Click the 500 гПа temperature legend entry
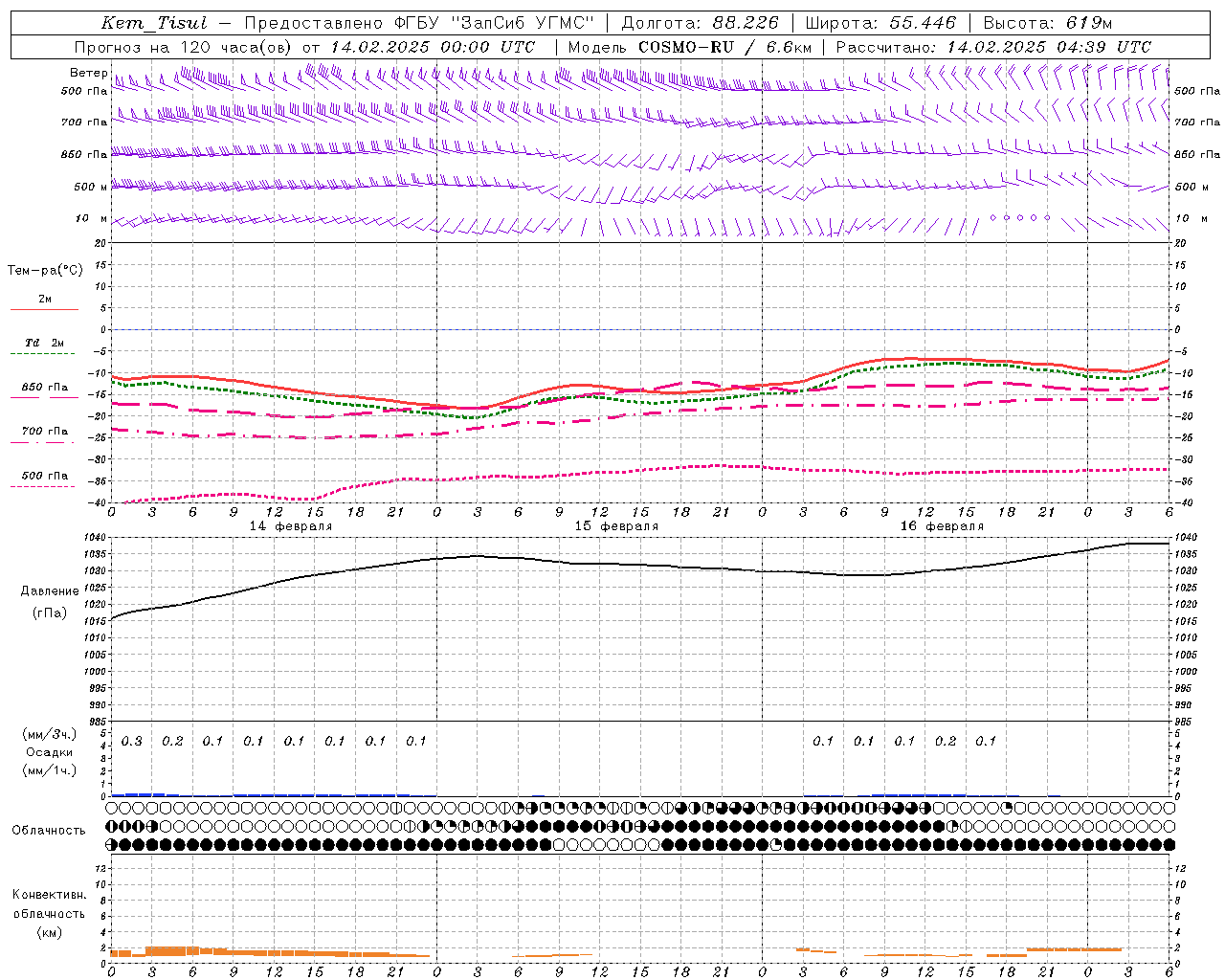 [x=45, y=476]
